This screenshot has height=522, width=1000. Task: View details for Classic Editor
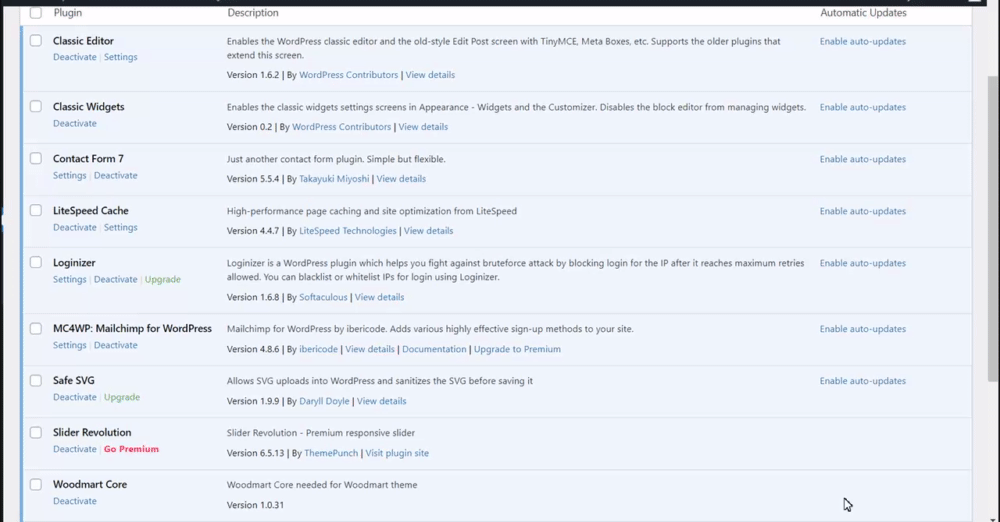point(430,75)
